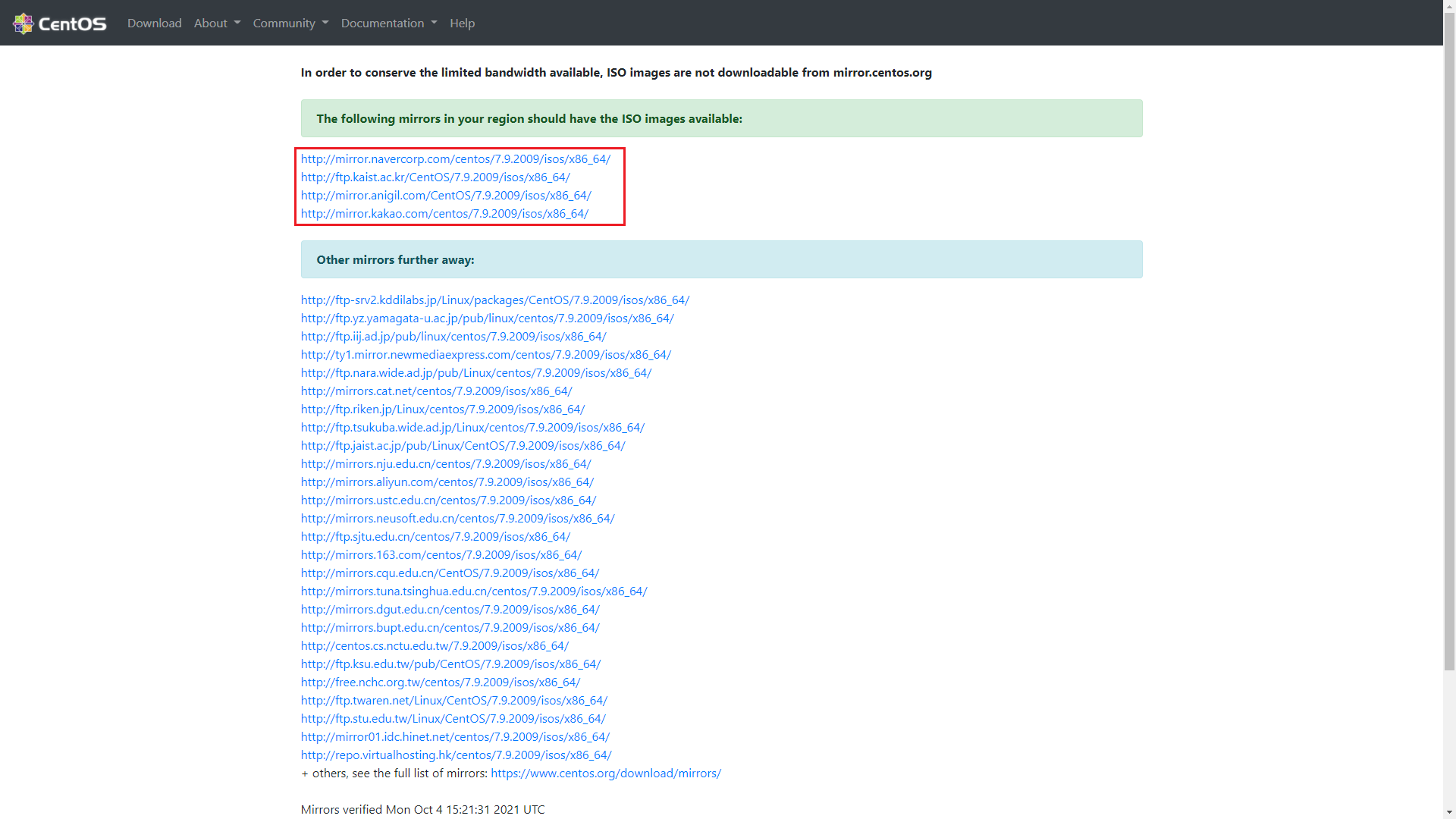Open the ftp.kaist.ac.kr mirror link
The height and width of the screenshot is (819, 1456).
click(x=435, y=177)
